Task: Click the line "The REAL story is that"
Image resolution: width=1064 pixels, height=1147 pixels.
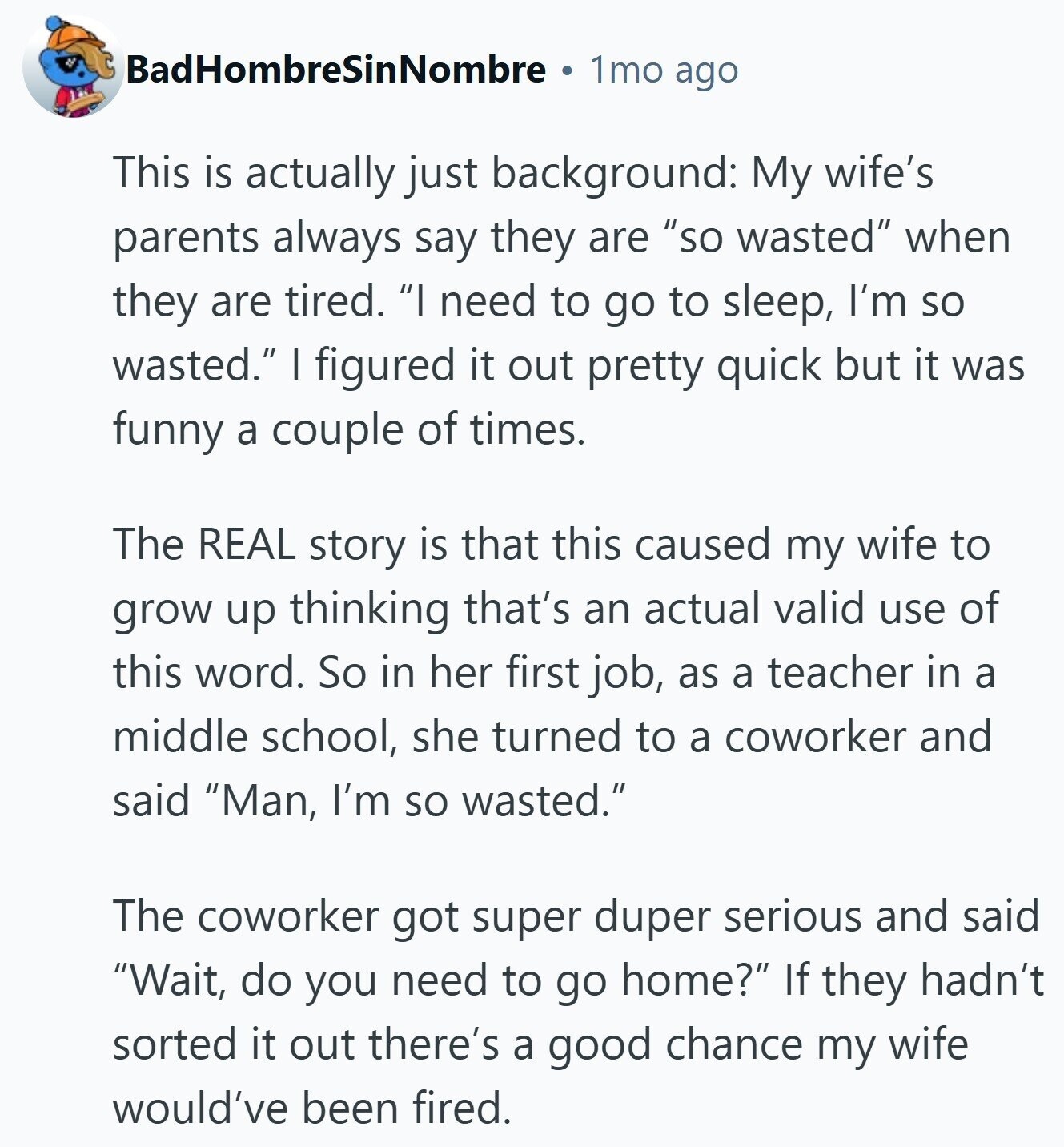Action: pyautogui.click(x=552, y=545)
